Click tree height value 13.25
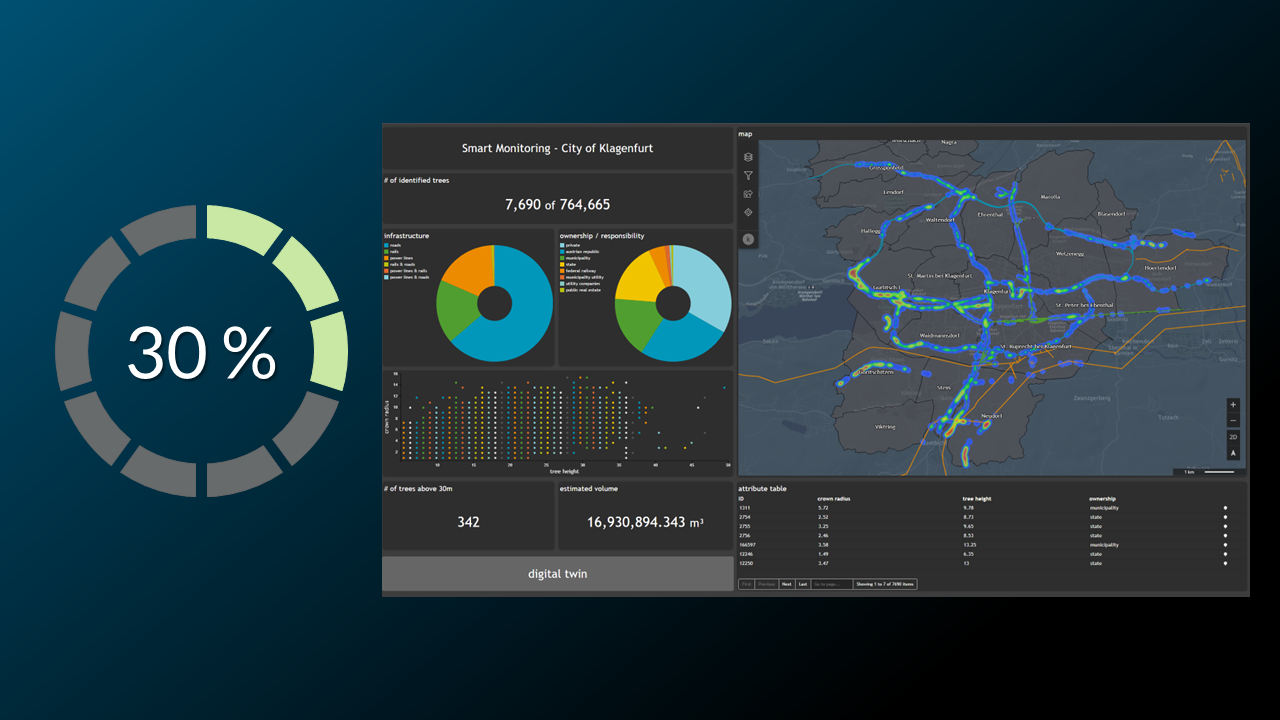 (x=969, y=545)
